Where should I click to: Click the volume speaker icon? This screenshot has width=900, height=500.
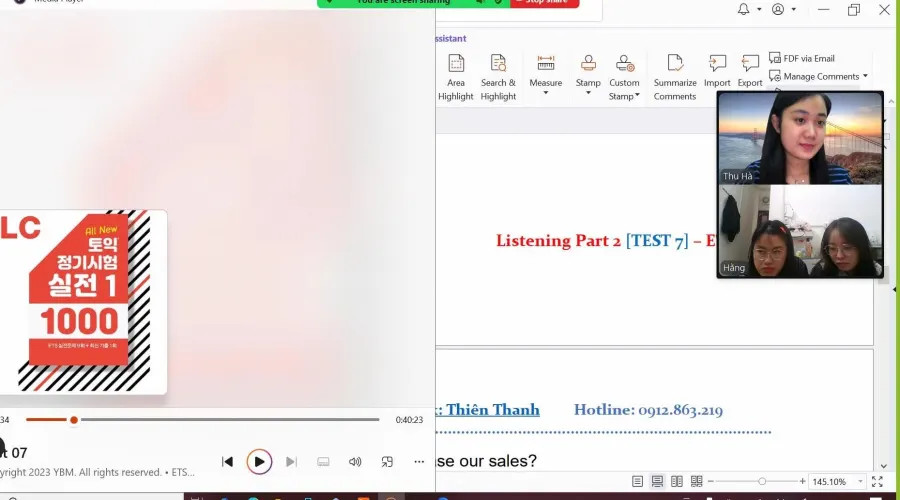point(355,462)
